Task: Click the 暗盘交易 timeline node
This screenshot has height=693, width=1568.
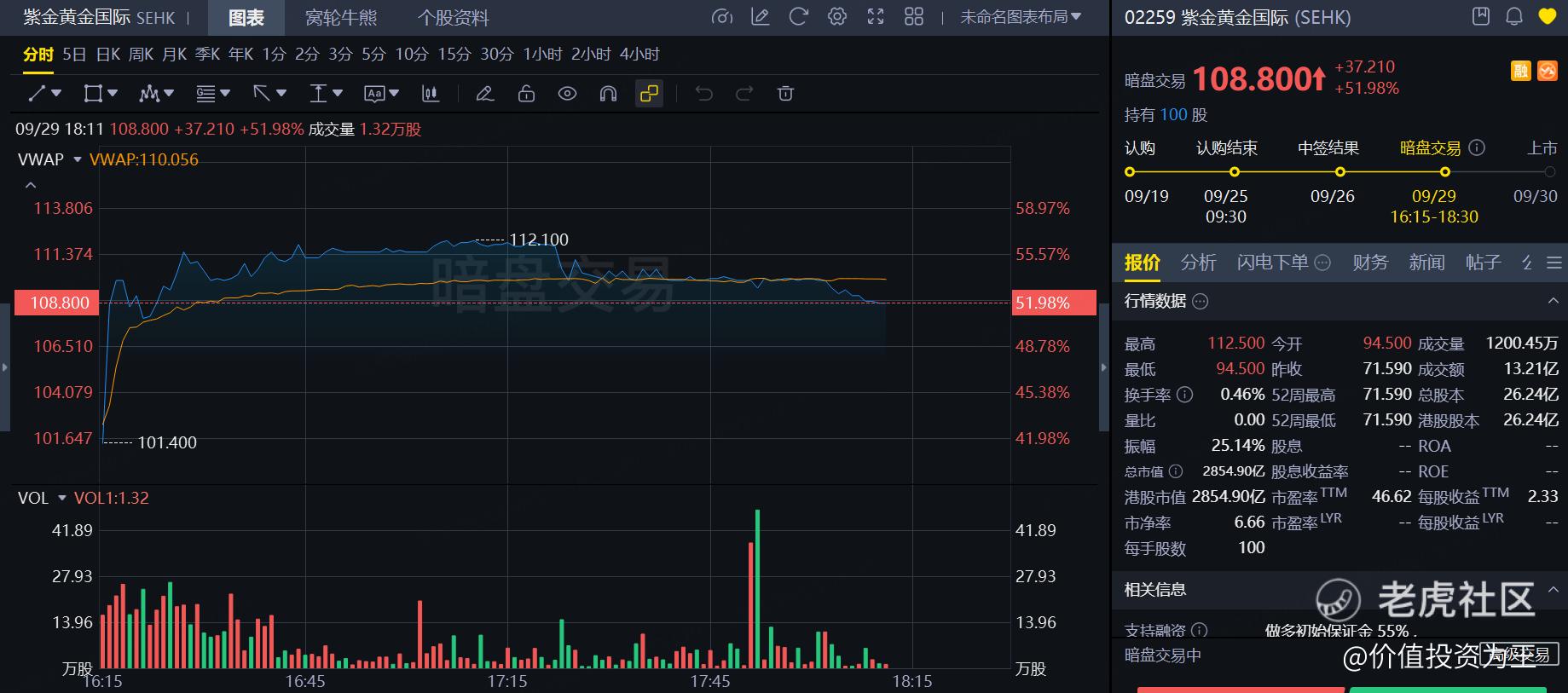Action: (x=1445, y=171)
